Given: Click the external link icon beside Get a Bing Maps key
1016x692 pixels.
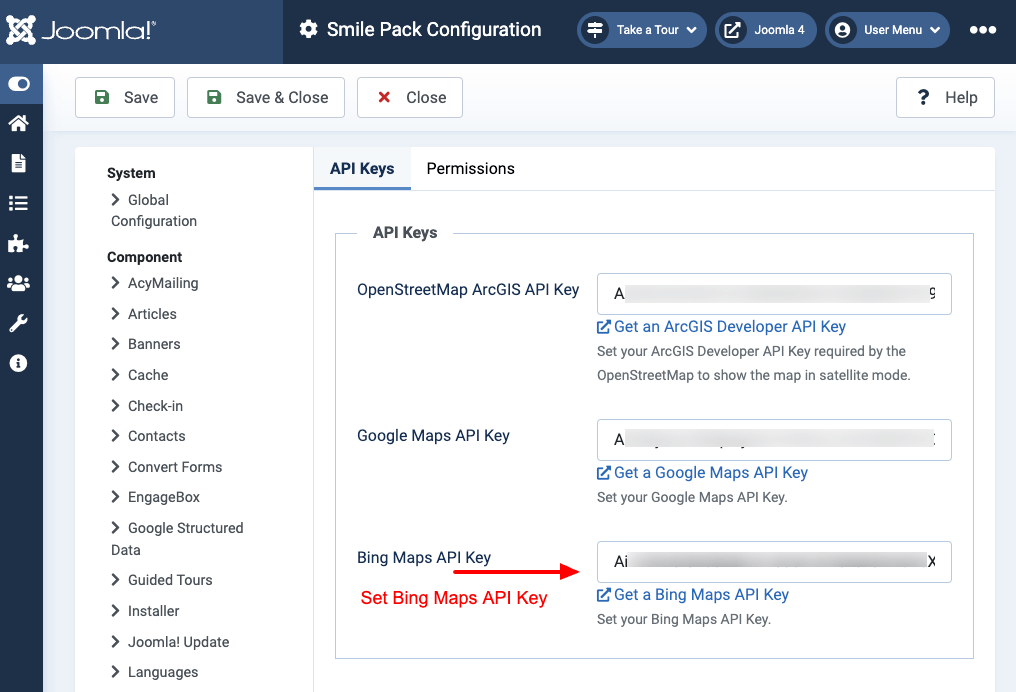Looking at the screenshot, I should [x=603, y=595].
